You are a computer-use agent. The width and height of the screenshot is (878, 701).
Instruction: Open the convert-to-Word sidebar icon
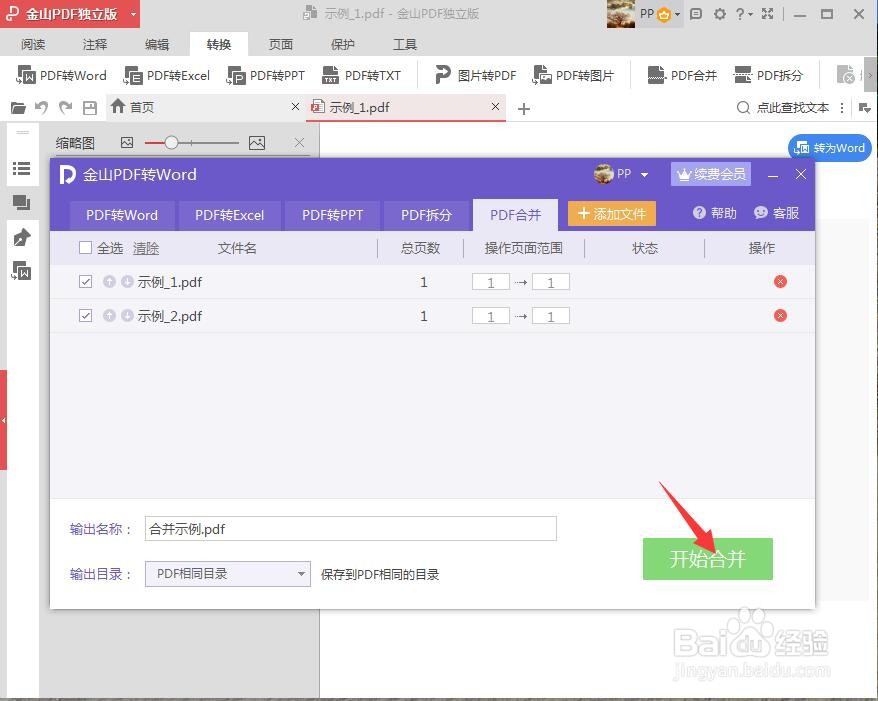pyautogui.click(x=22, y=272)
